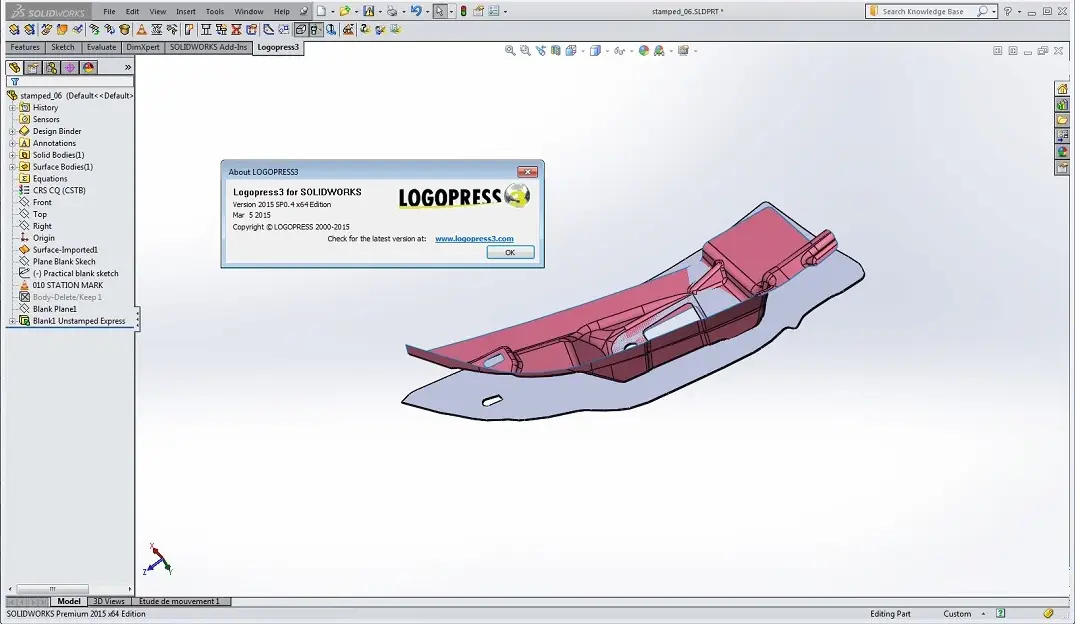The width and height of the screenshot is (1075, 624).
Task: Click the Previous View icon
Action: tap(541, 51)
